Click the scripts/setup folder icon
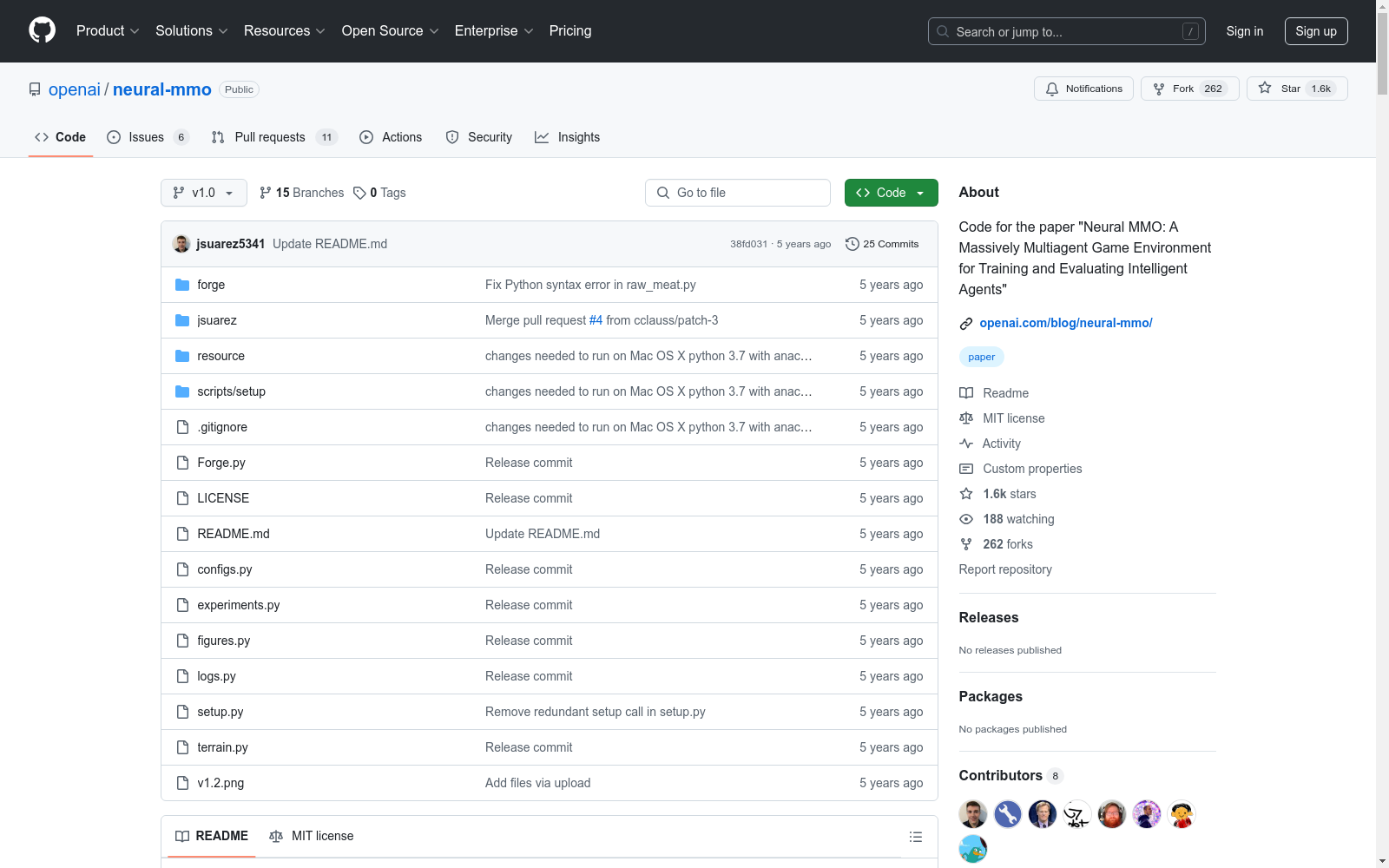Image resolution: width=1389 pixels, height=868 pixels. (x=182, y=391)
